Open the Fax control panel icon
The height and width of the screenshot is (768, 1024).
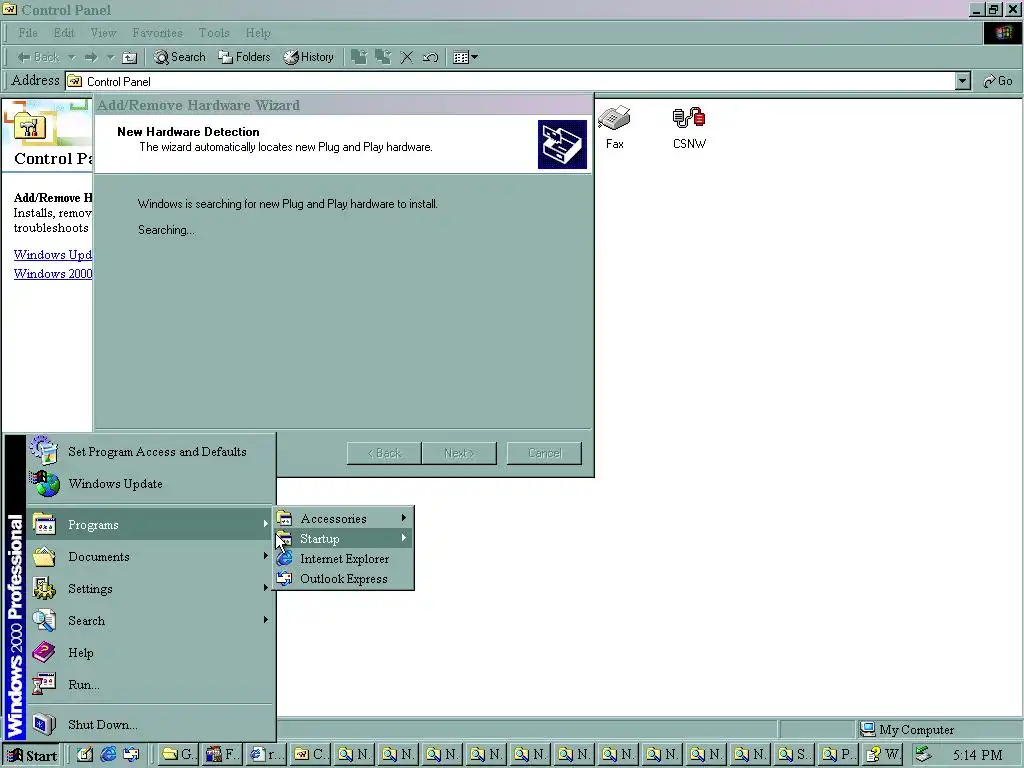(615, 128)
